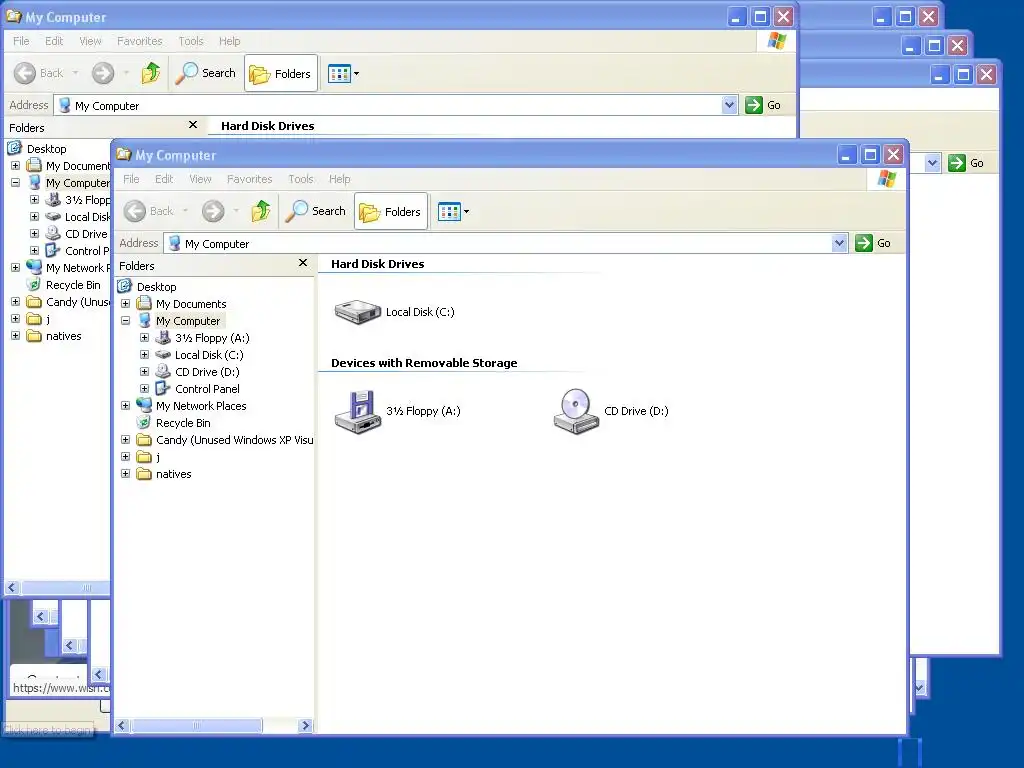Select Recycle Bin in front window tree

tap(183, 423)
